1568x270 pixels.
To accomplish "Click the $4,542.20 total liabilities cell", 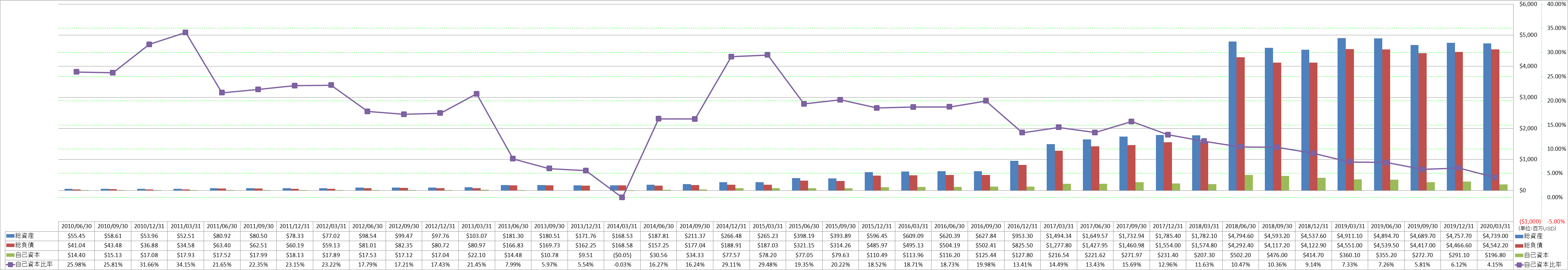I will 1494,245.
